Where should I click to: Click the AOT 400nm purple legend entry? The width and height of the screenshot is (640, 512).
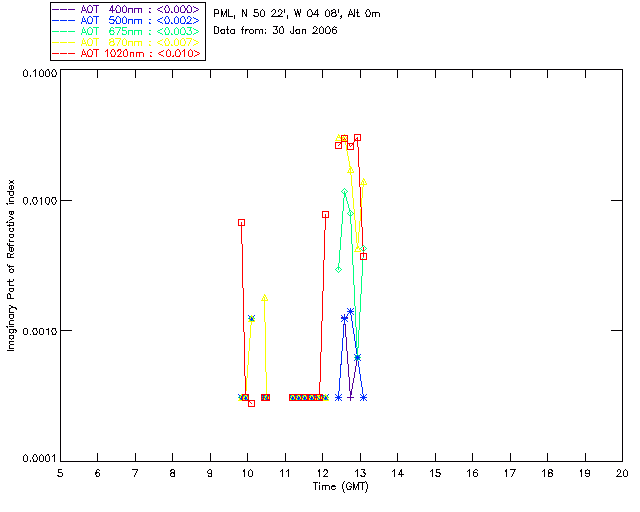pyautogui.click(x=127, y=9)
